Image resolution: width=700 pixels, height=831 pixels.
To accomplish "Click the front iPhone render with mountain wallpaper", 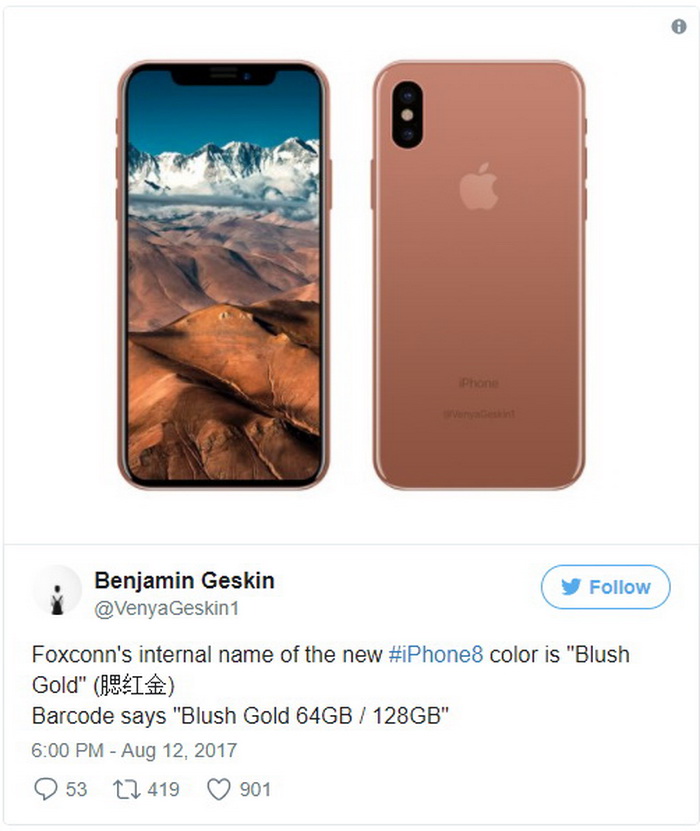I will 224,275.
